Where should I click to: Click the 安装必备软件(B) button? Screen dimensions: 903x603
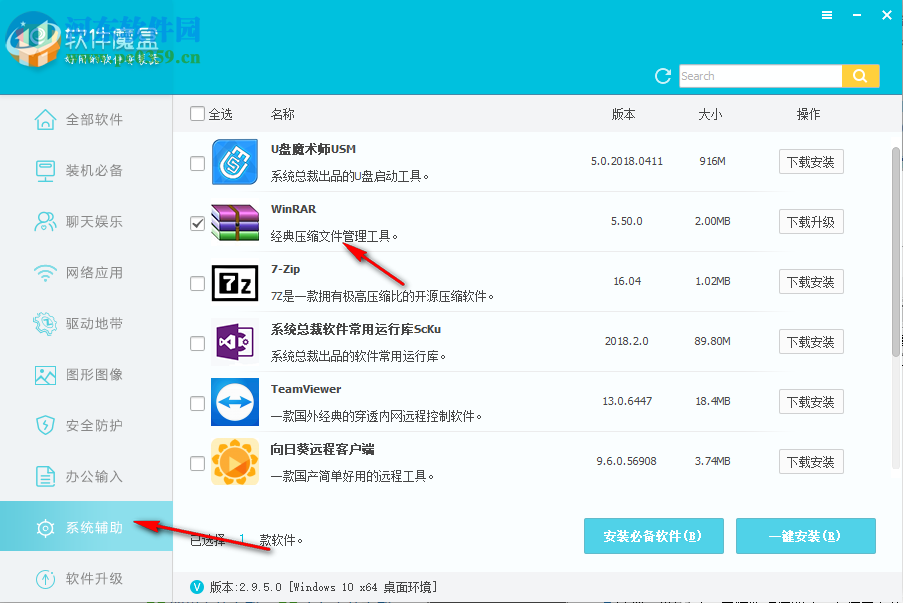[x=654, y=536]
